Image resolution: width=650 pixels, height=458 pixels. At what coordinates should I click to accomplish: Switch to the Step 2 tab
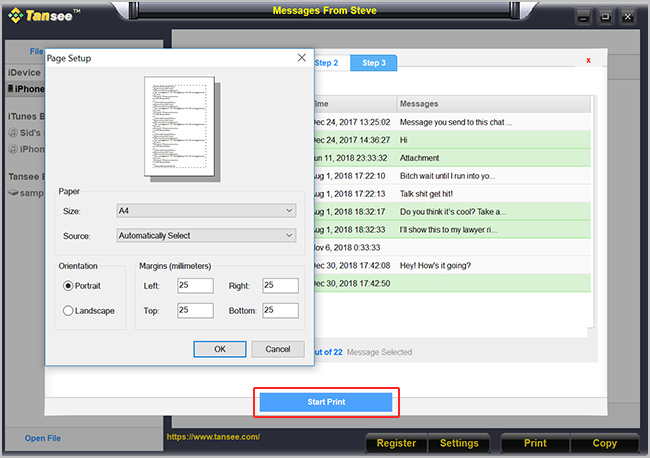[x=326, y=63]
